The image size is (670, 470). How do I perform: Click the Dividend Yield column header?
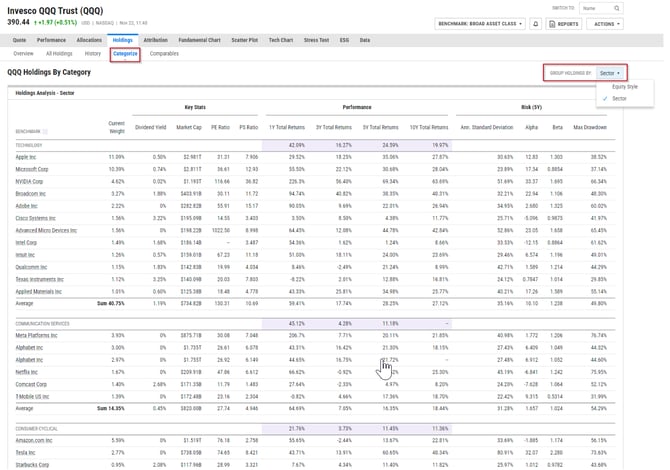coord(152,128)
